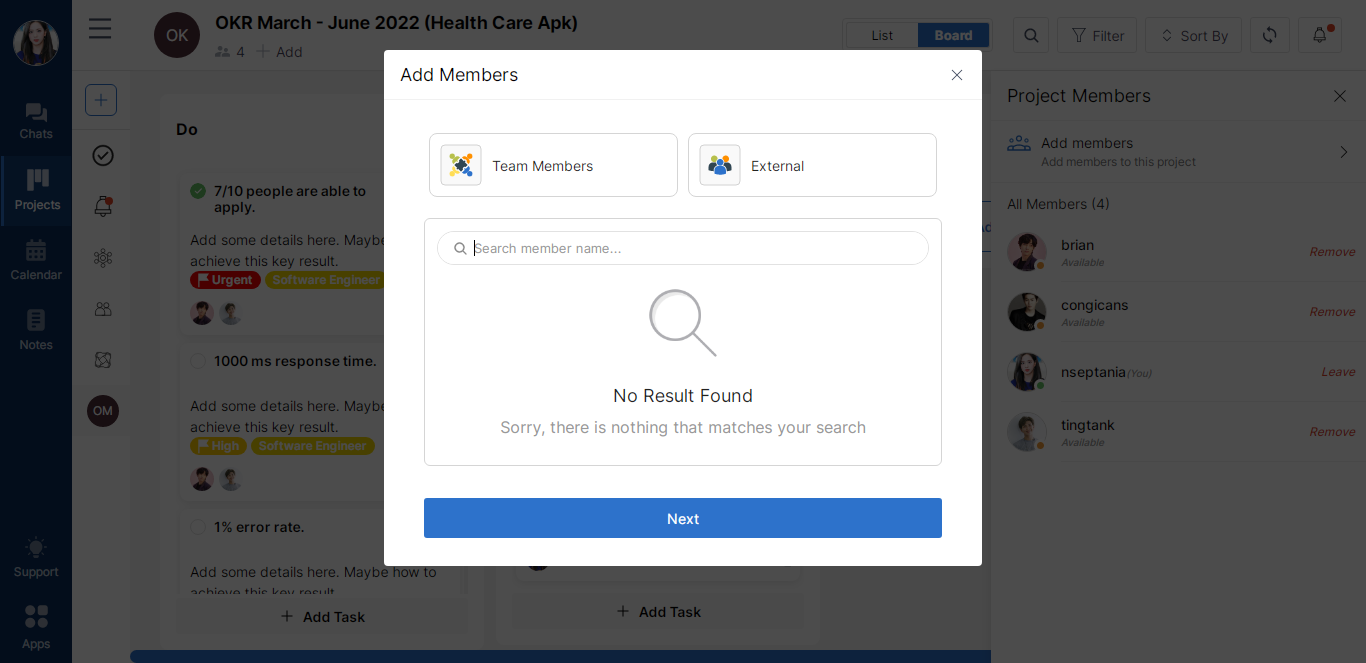Switch to the List view tab
The width and height of the screenshot is (1366, 663).
(x=882, y=35)
